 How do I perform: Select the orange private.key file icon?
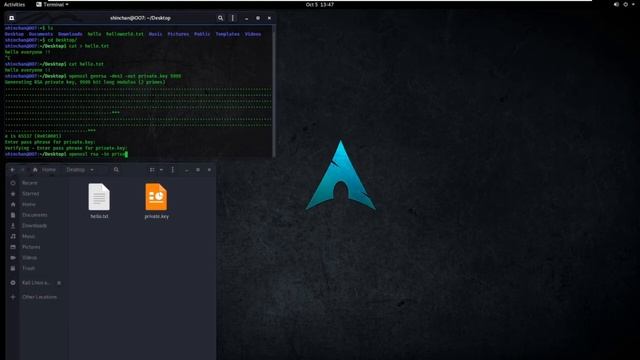tap(156, 197)
